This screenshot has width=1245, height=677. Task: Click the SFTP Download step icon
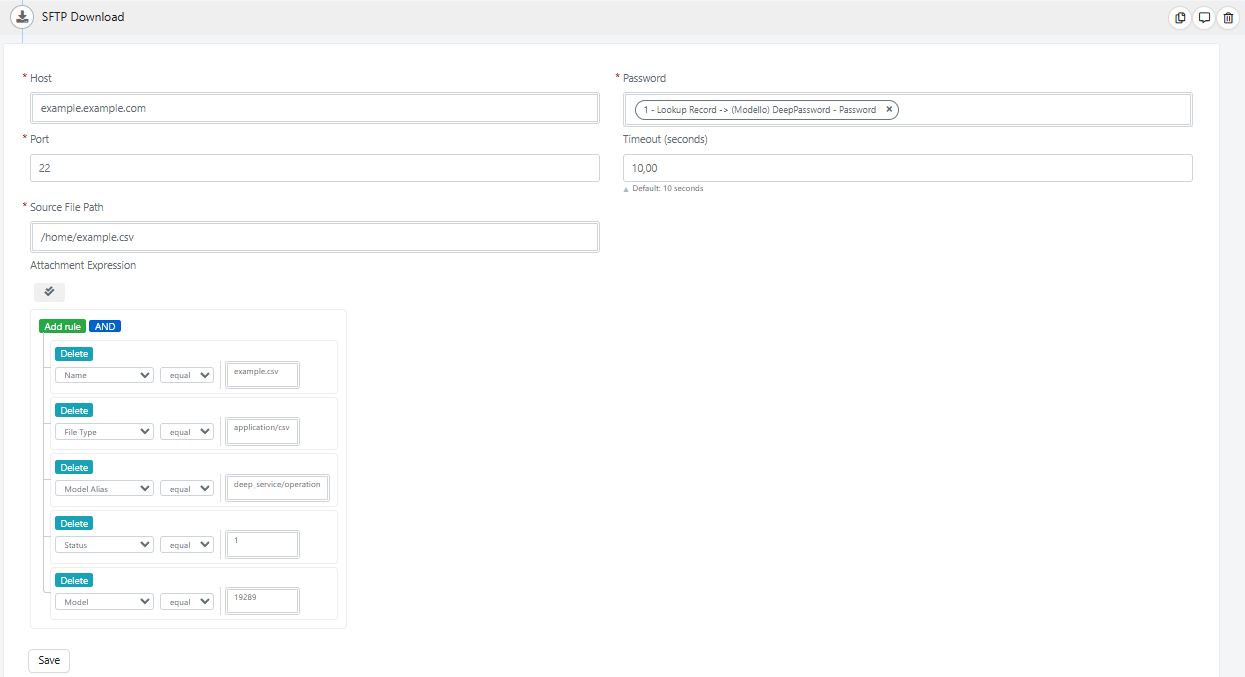point(22,17)
